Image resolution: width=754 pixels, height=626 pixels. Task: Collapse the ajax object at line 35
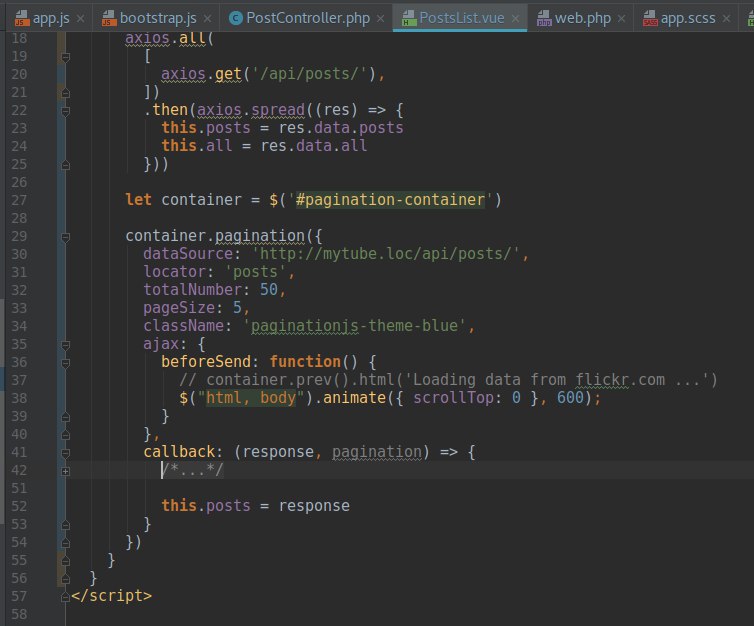[x=66, y=345]
